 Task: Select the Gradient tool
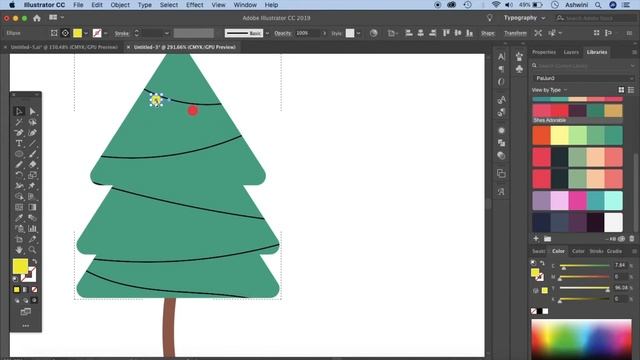[x=33, y=207]
